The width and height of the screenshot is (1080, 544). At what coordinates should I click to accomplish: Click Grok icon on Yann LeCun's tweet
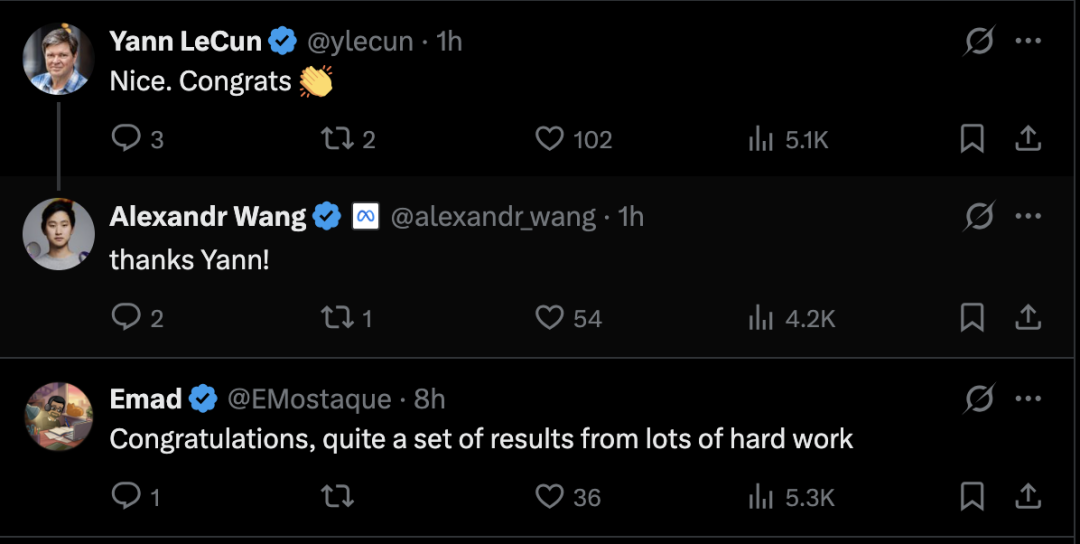[979, 41]
